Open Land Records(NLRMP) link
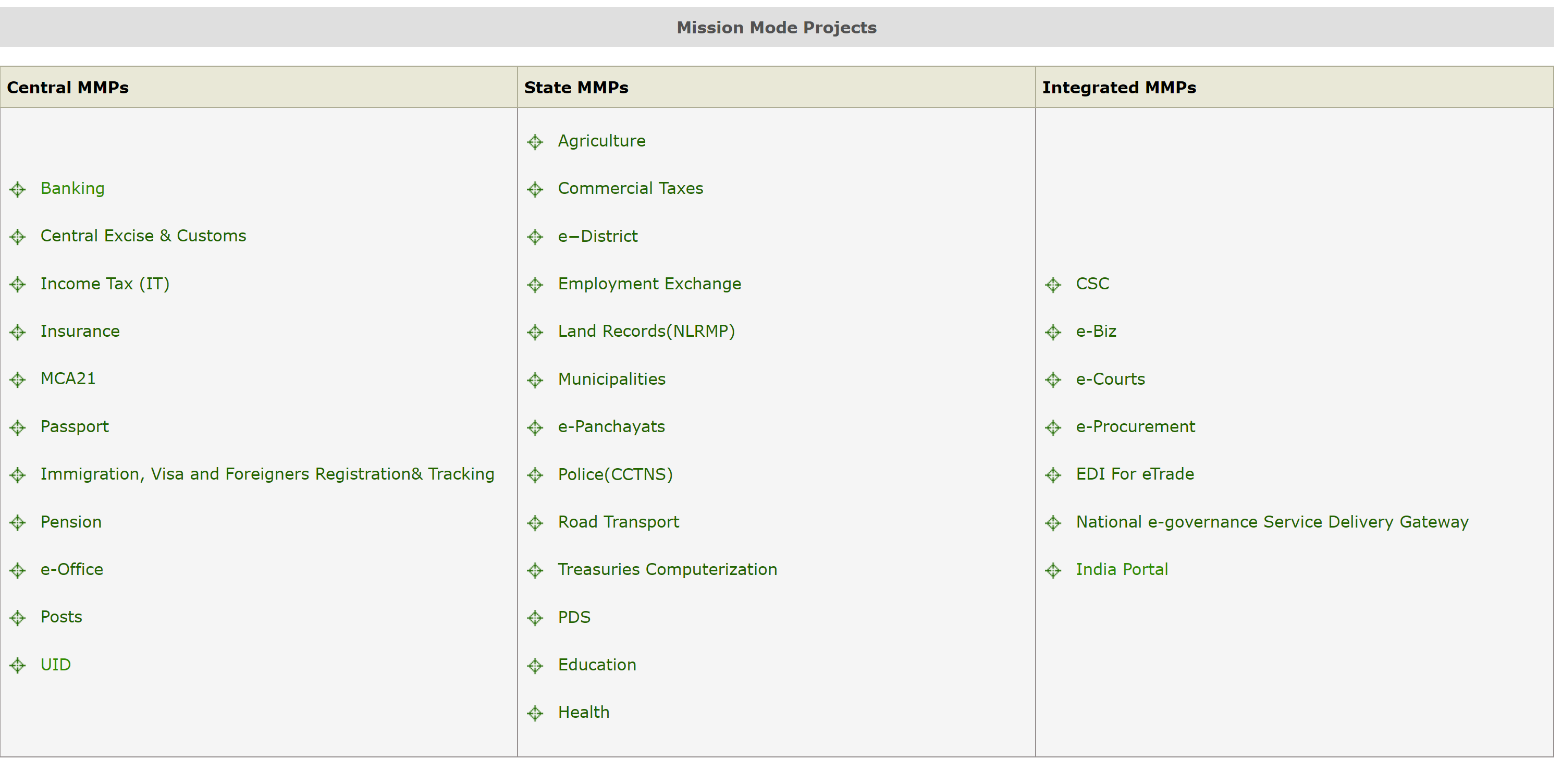Screen dimensions: 1562x759 [x=646, y=331]
